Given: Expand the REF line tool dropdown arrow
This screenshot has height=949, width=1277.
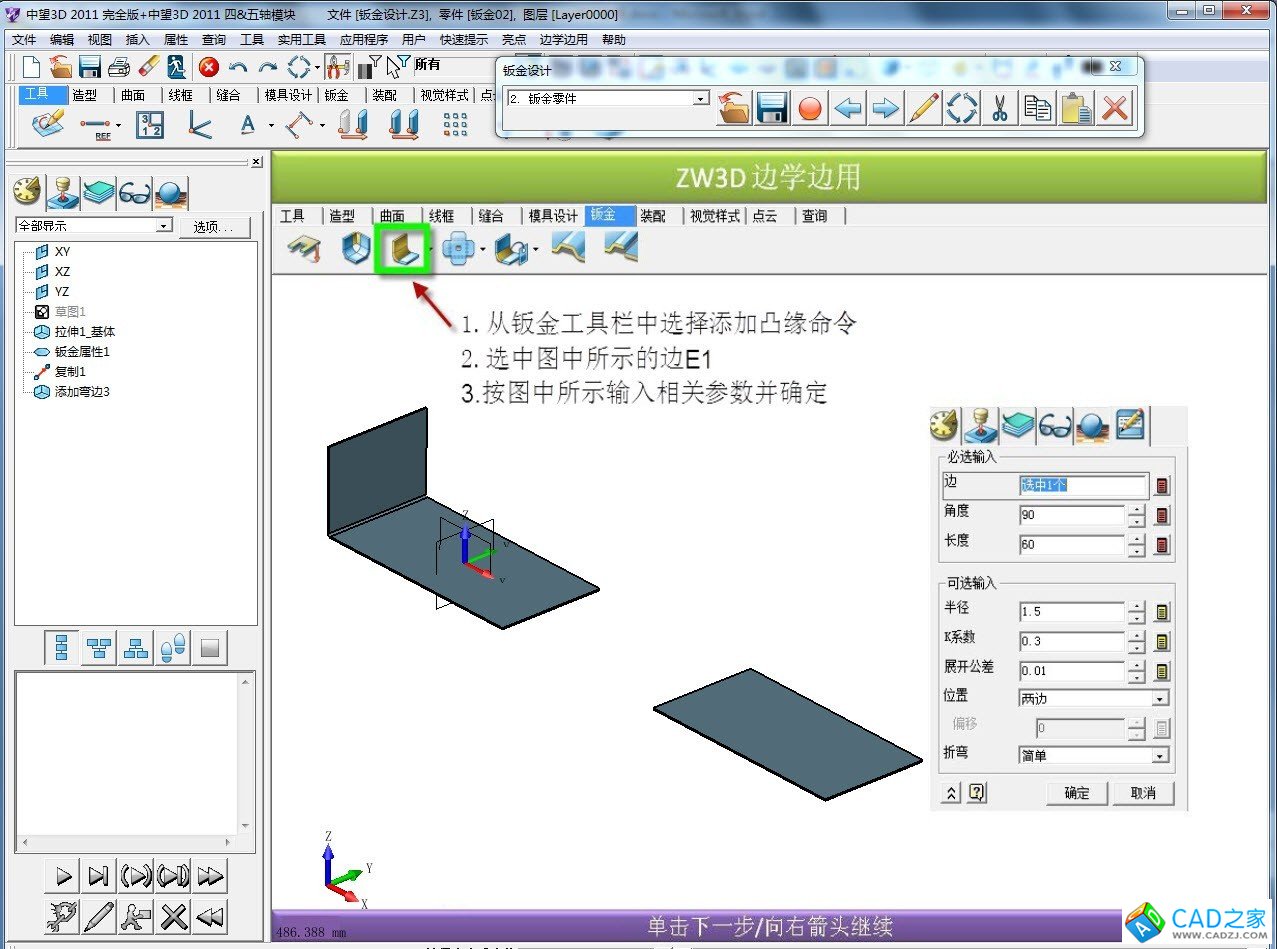Looking at the screenshot, I should (118, 126).
